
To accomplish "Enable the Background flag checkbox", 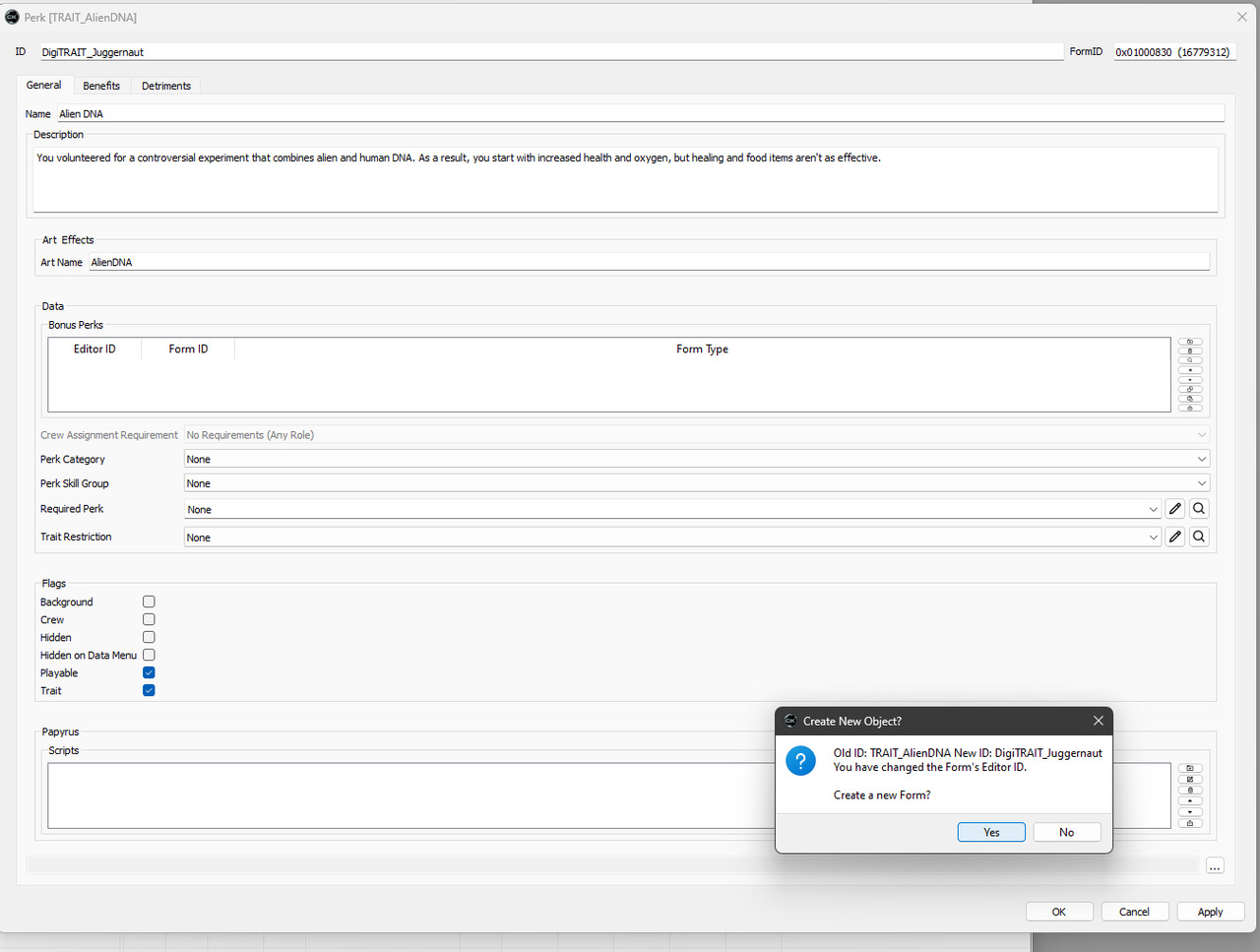I will coord(149,602).
